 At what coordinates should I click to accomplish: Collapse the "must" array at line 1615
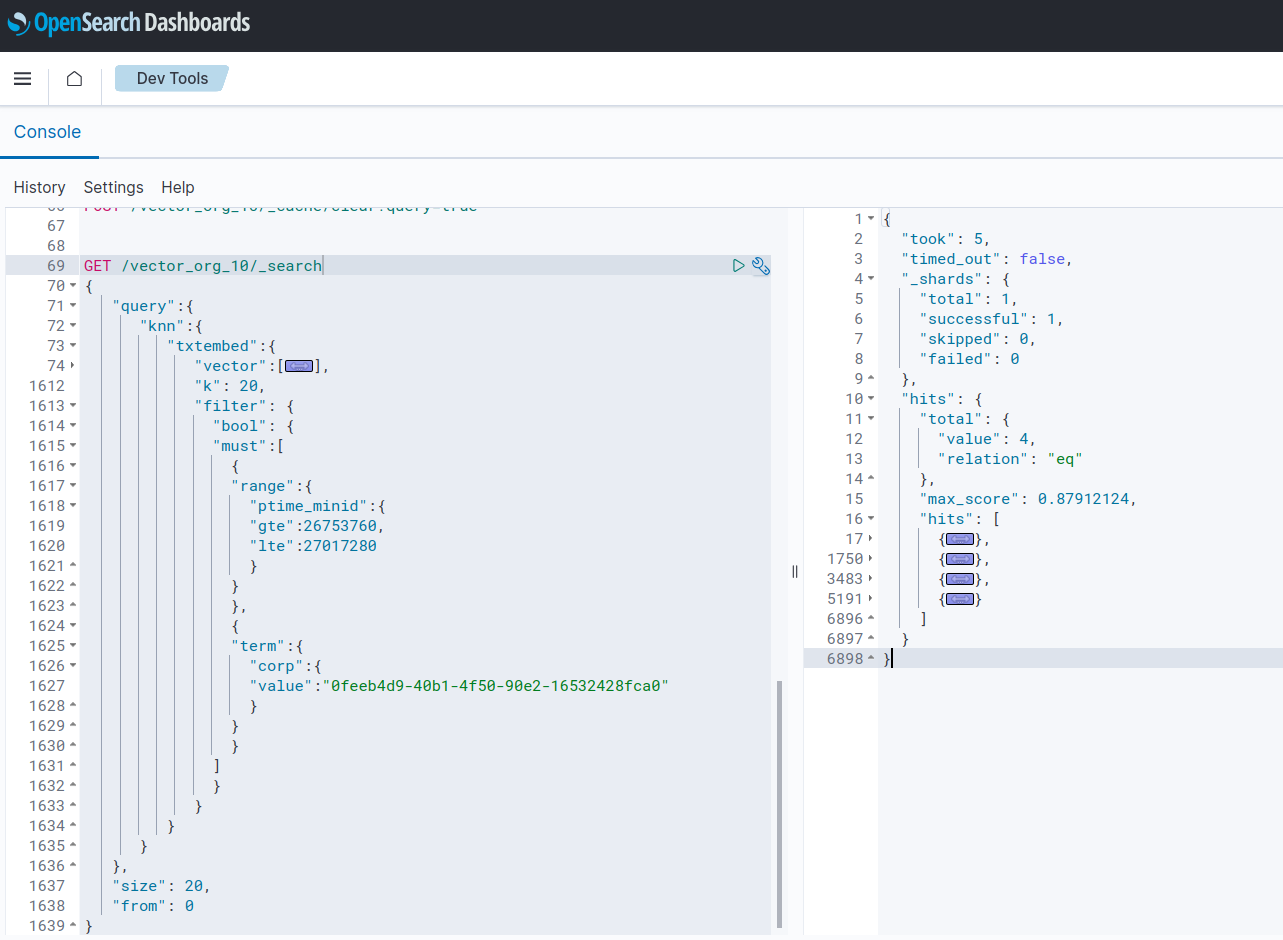[x=74, y=446]
